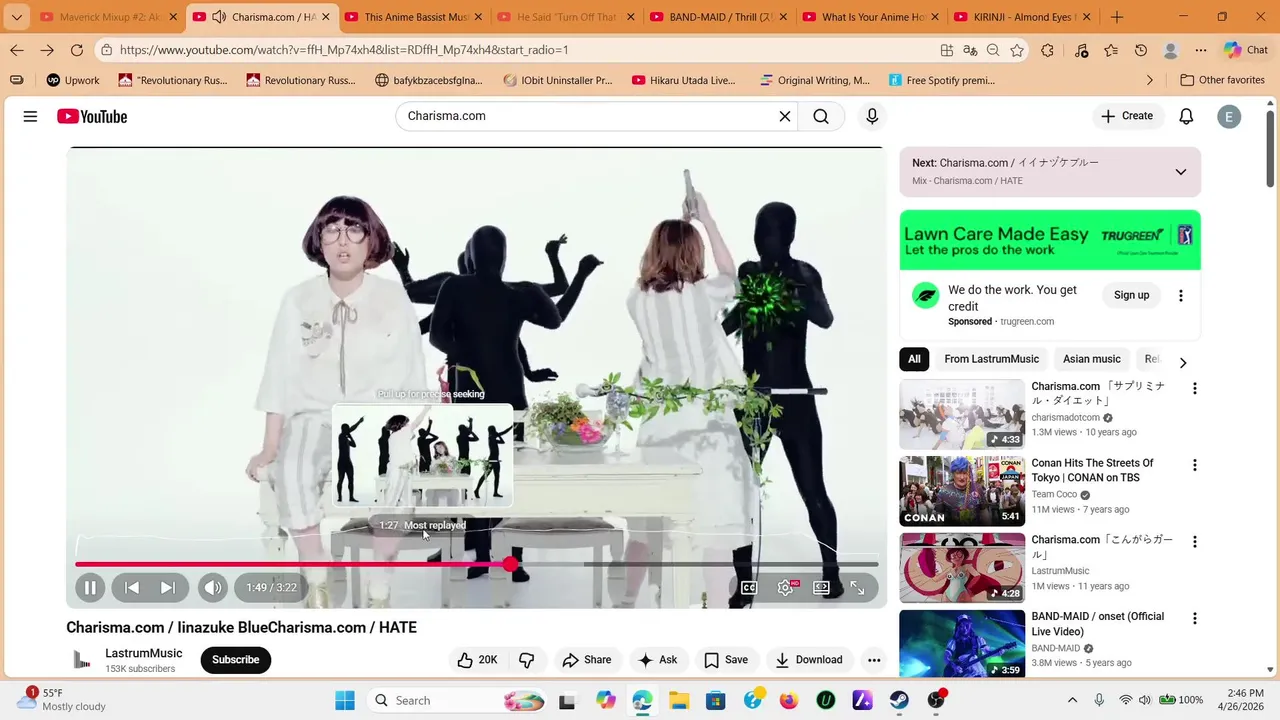
Task: Click the red playhead on the progress bar
Action: pos(511,565)
